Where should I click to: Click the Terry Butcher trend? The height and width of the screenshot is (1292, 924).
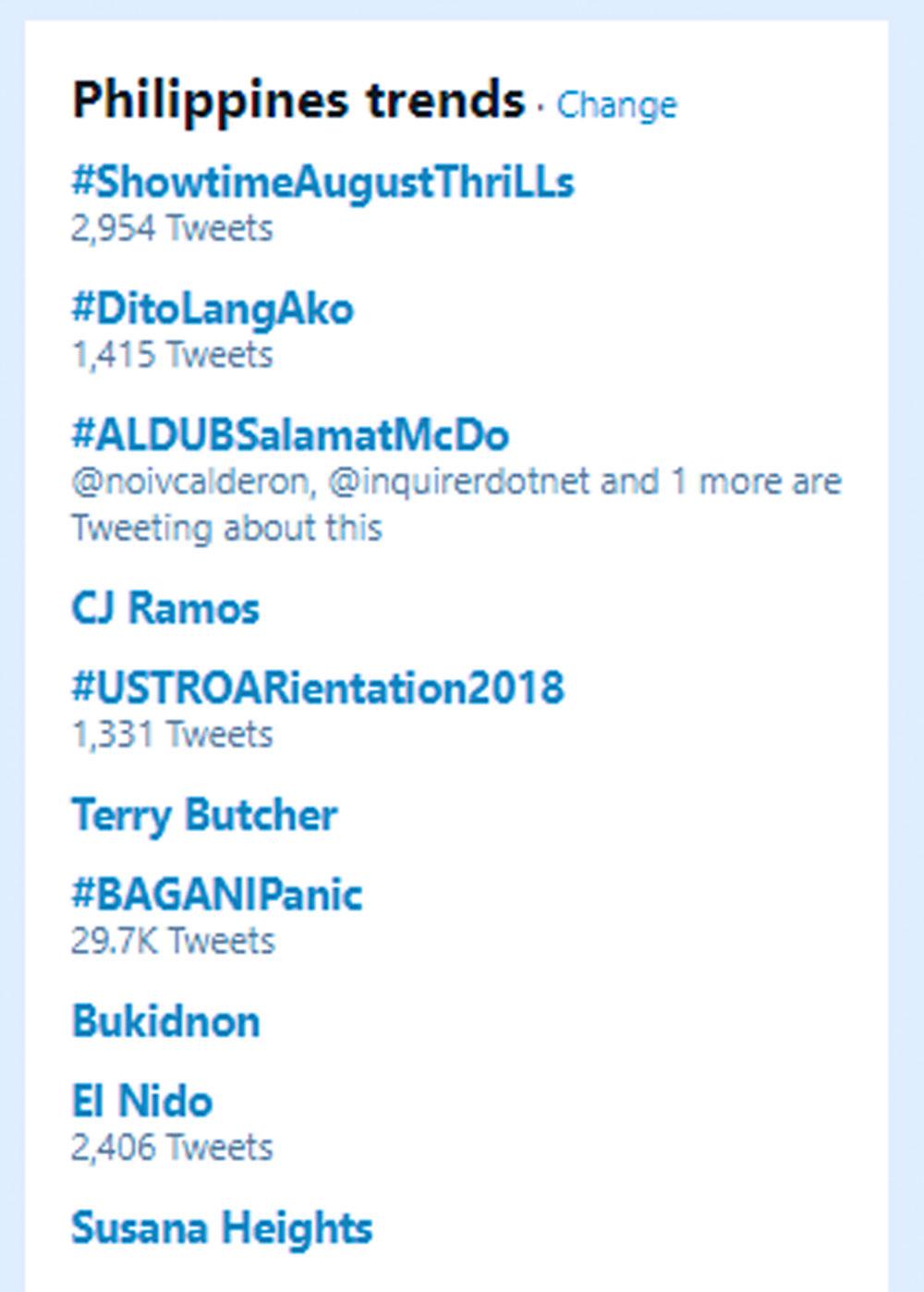(204, 815)
